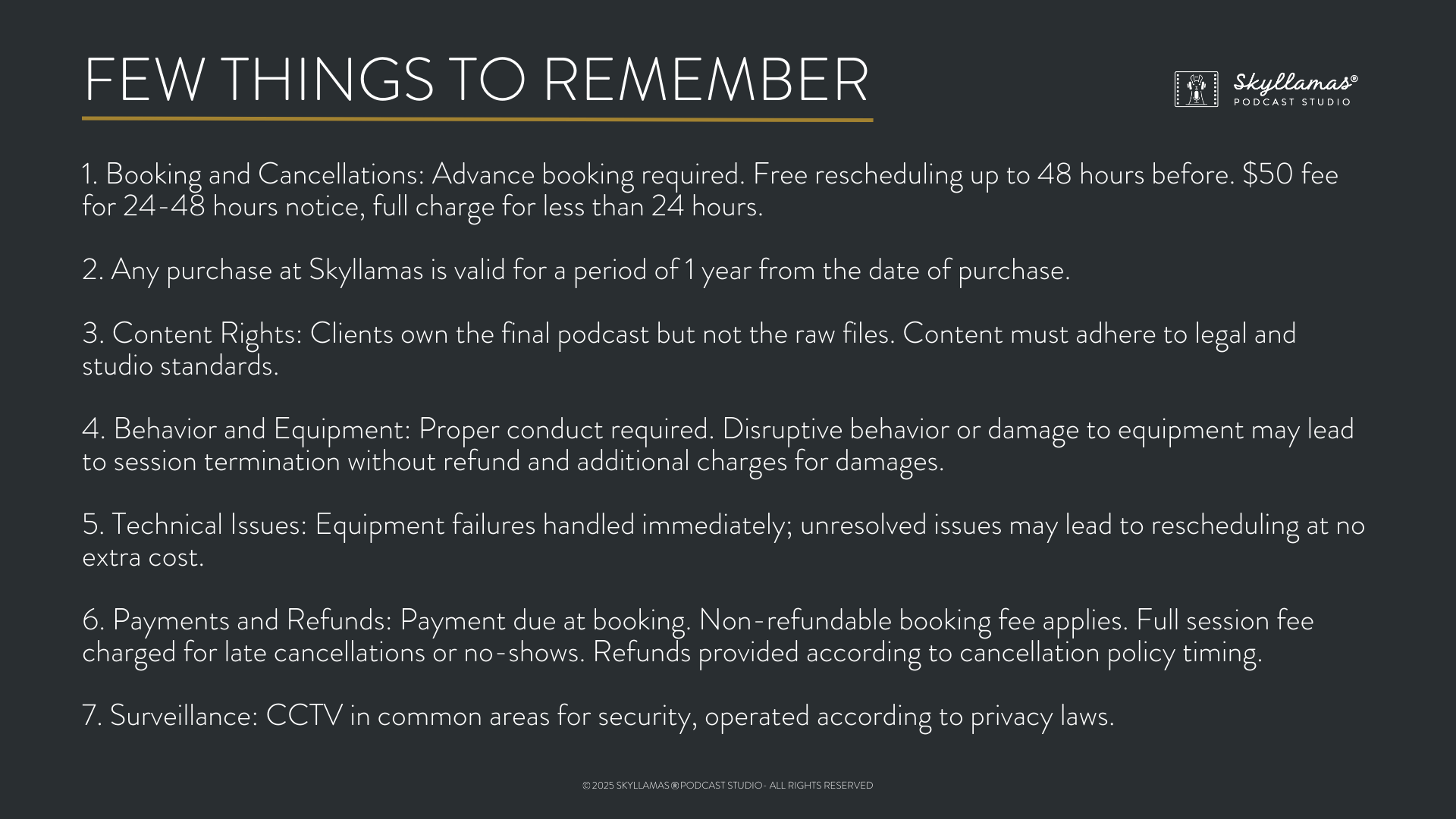Screen dimensions: 1456x819
Task: Click the Skyllamas microphone logo icon
Action: point(1196,89)
